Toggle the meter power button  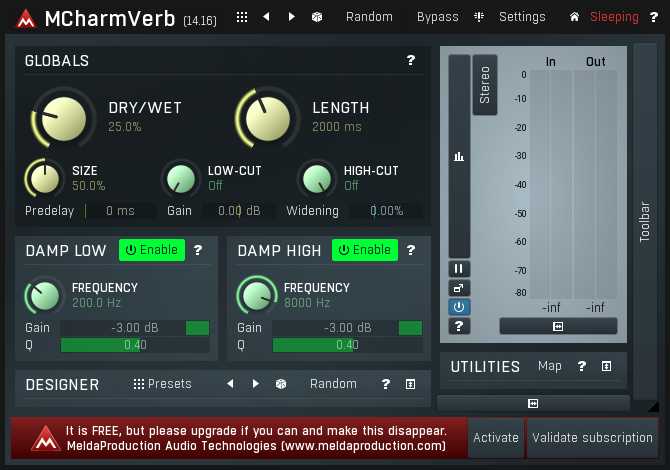tap(459, 307)
